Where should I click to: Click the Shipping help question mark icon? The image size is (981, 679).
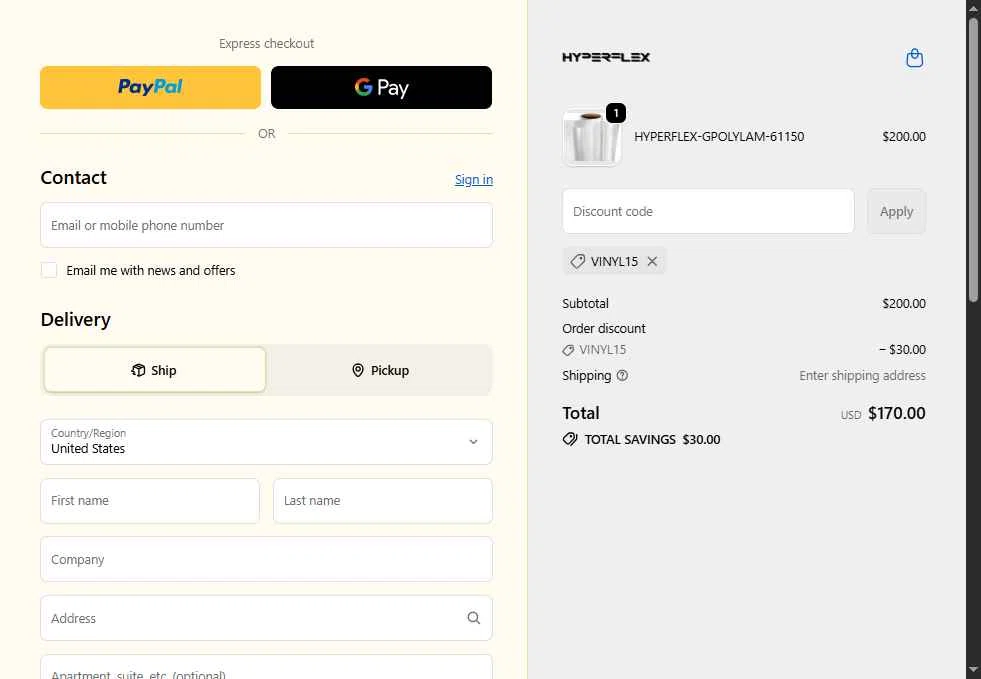coord(622,375)
